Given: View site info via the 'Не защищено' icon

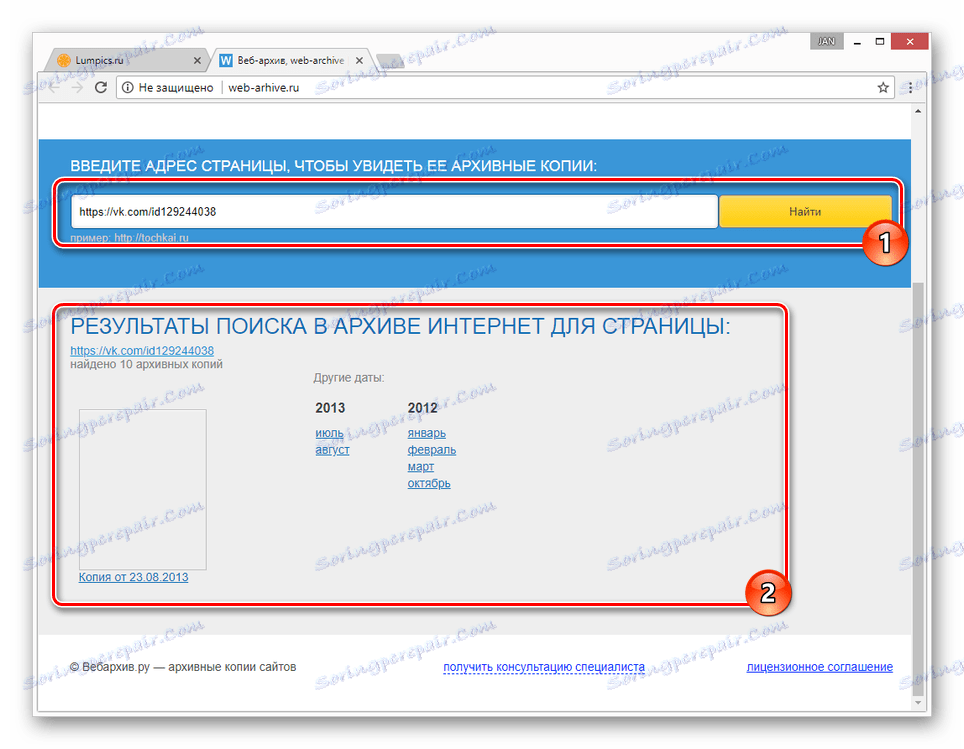Looking at the screenshot, I should point(127,87).
